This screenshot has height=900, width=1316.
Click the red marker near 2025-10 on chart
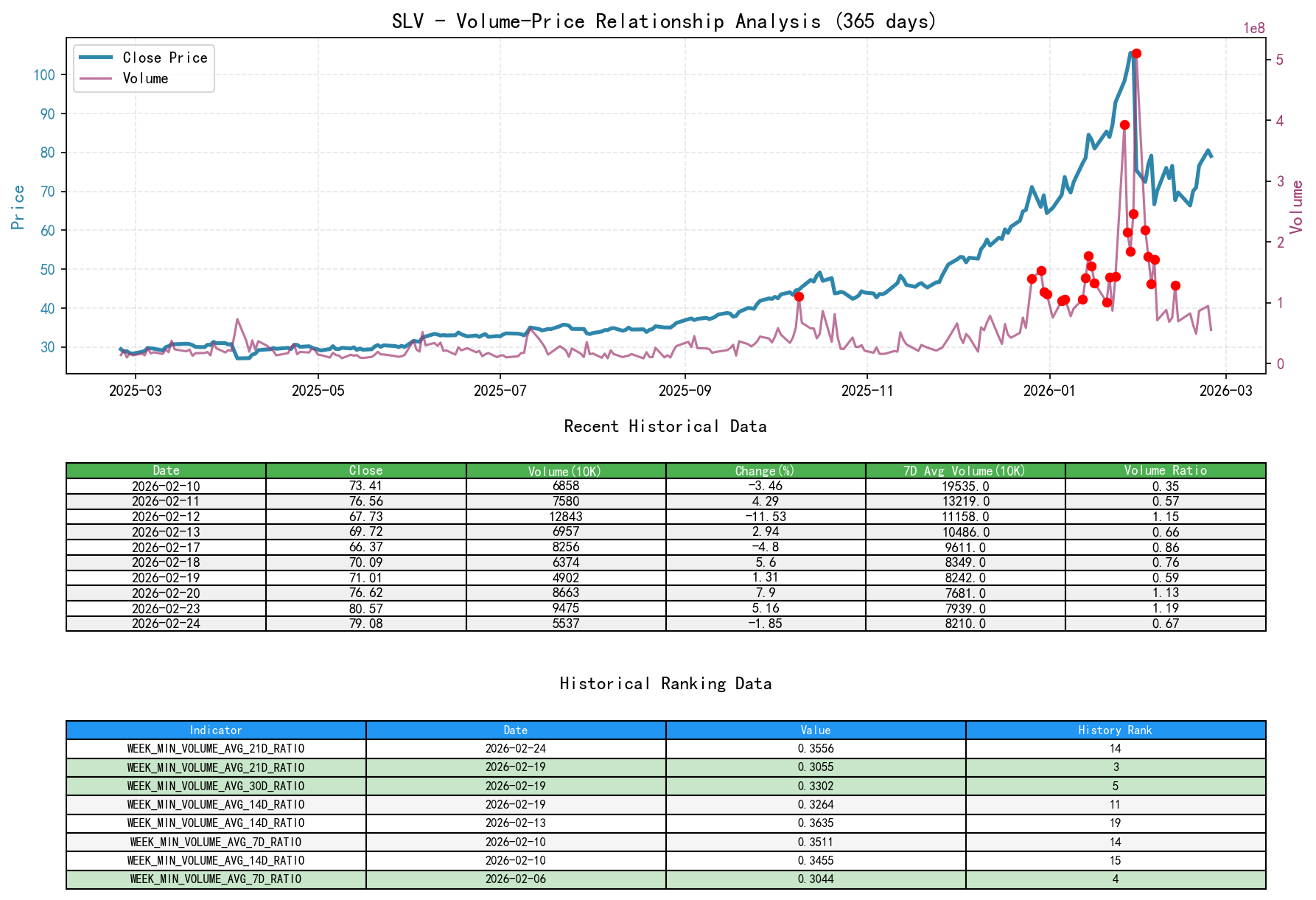click(798, 296)
